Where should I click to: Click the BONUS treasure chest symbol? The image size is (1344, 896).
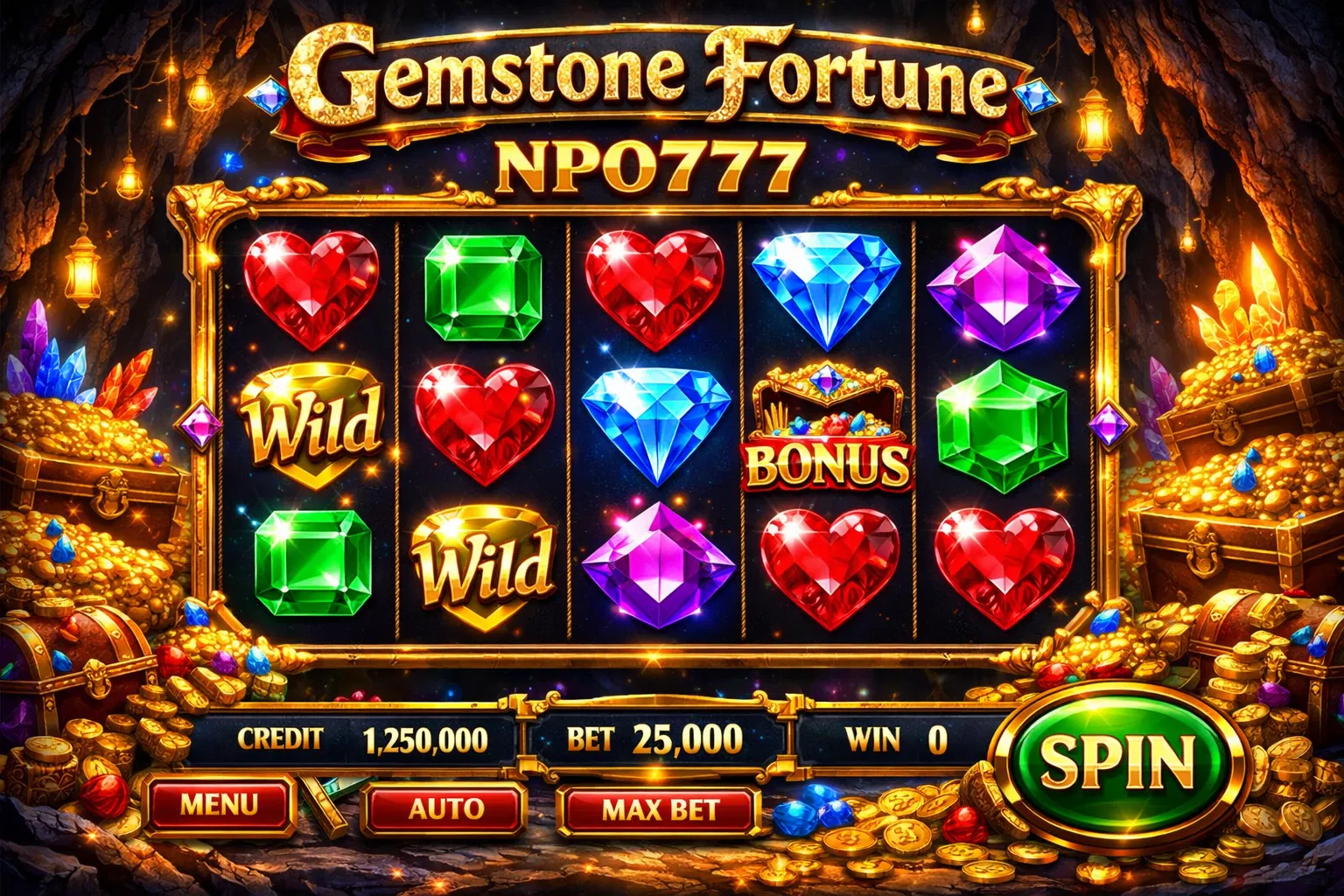tap(827, 428)
